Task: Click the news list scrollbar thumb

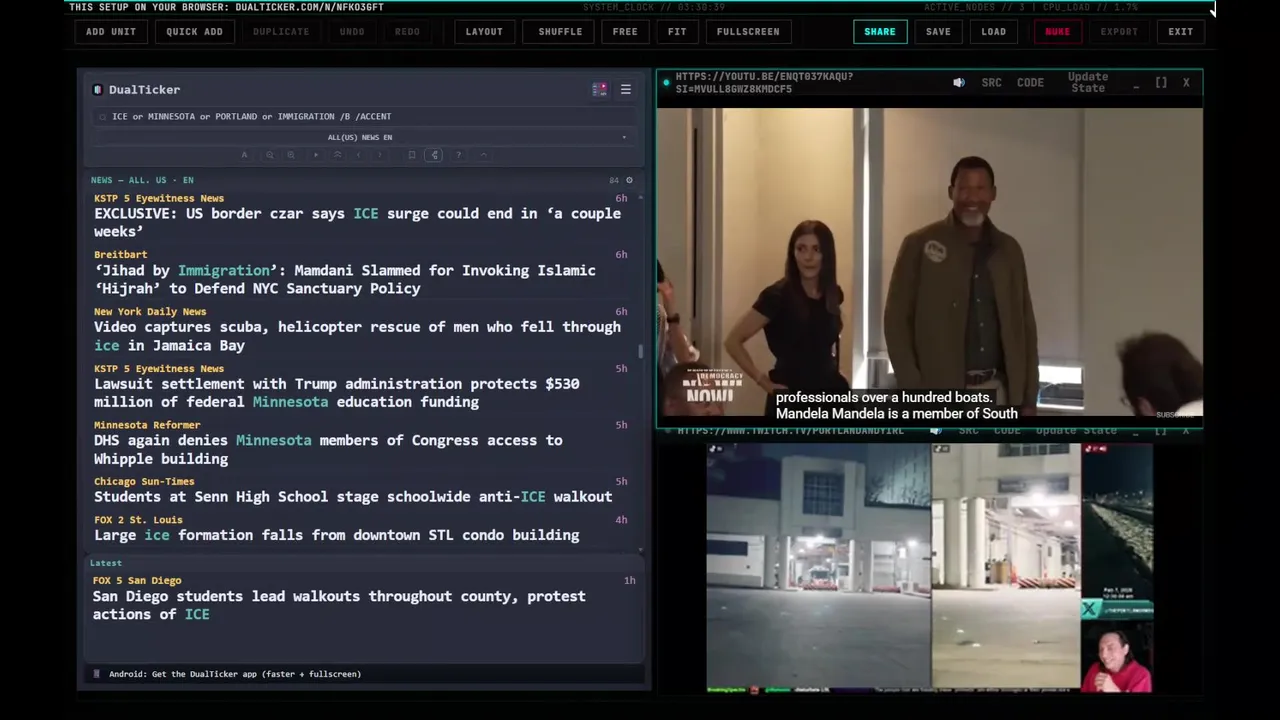Action: click(x=641, y=352)
